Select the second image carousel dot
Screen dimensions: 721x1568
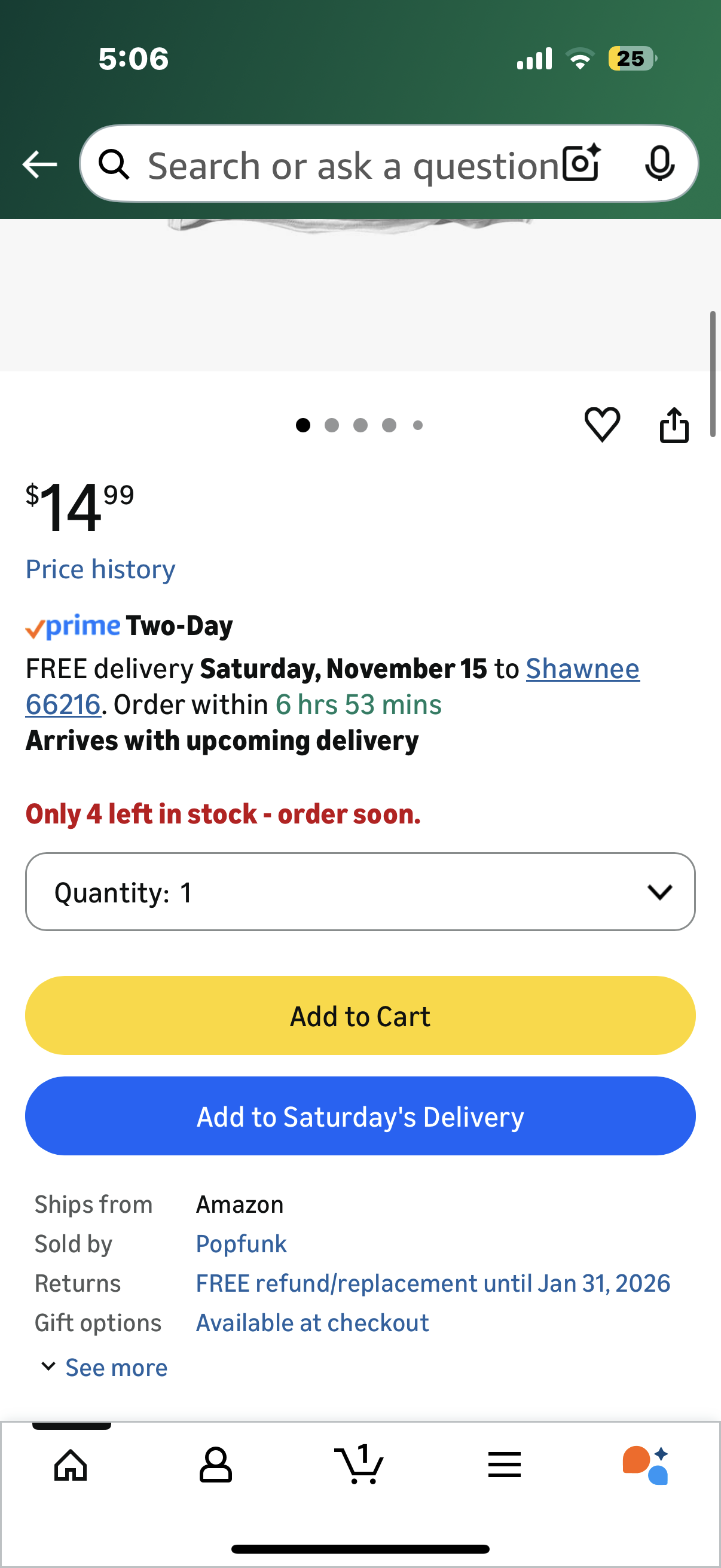[332, 425]
